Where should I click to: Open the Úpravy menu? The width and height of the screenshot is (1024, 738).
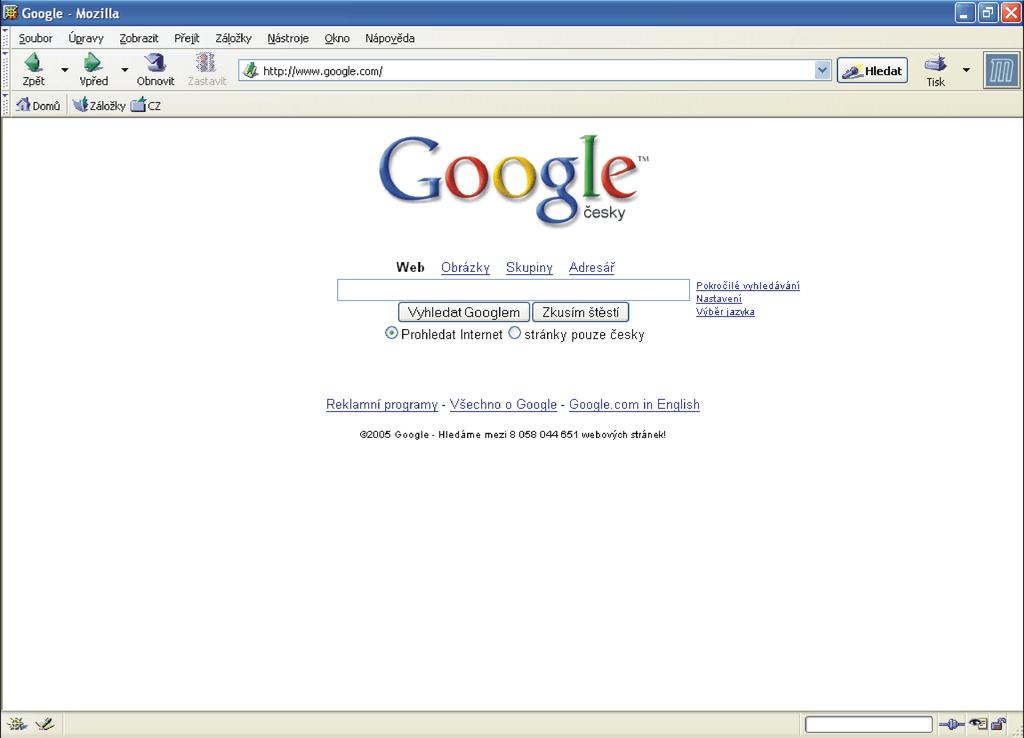86,39
